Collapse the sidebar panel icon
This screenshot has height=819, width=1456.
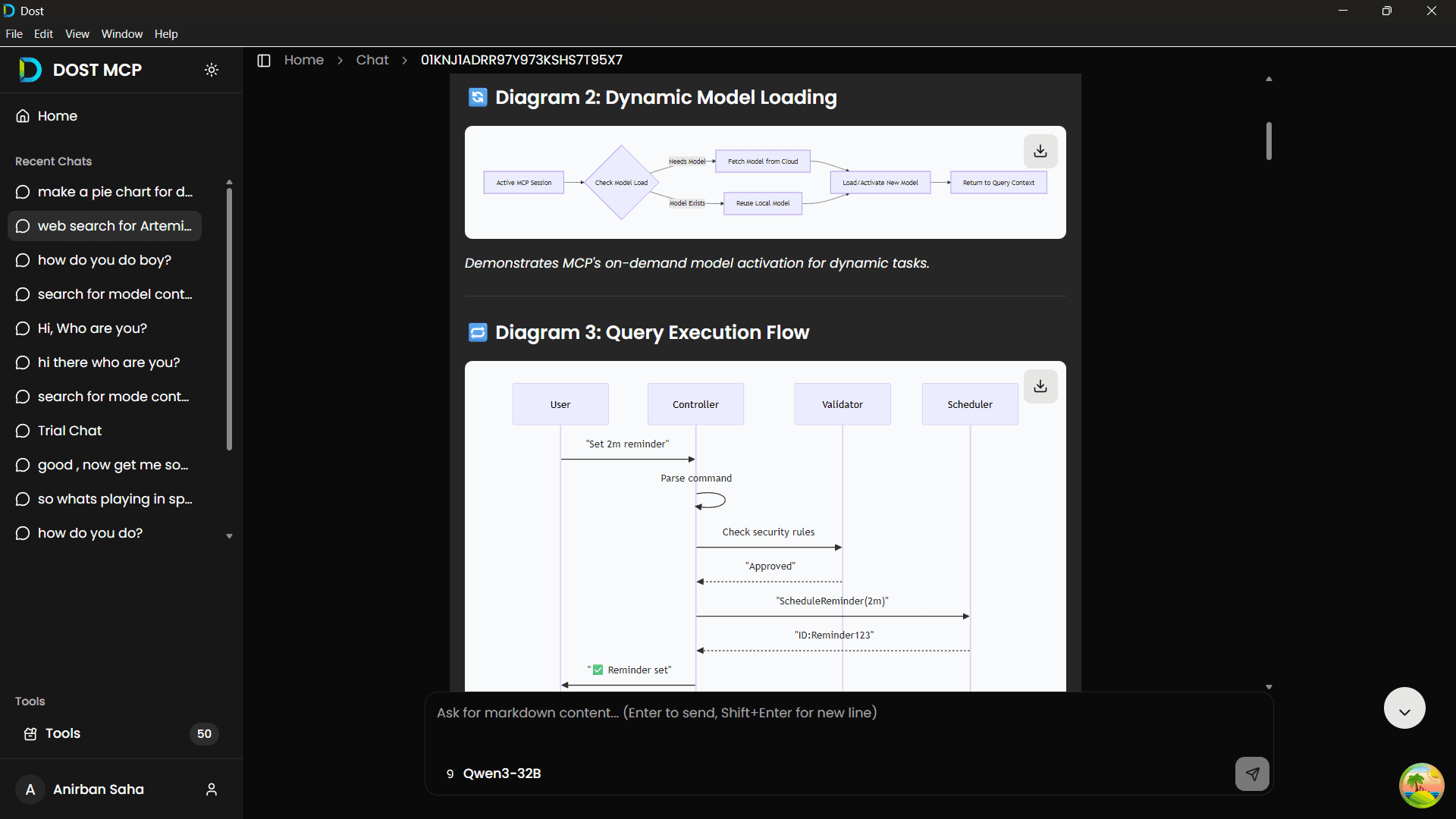click(x=264, y=61)
